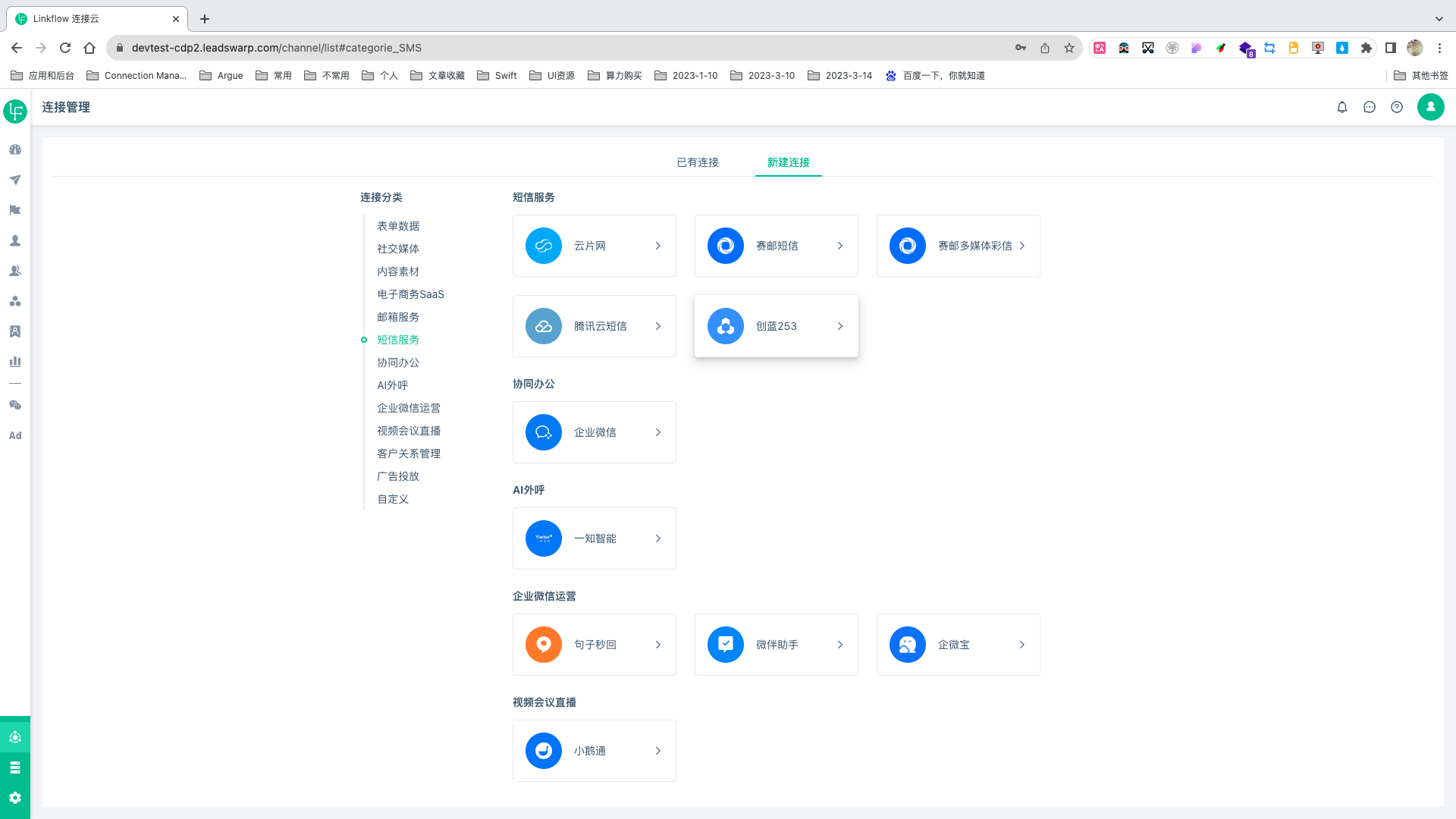The width and height of the screenshot is (1456, 819).
Task: Click the 赛邮短信 logo icon
Action: pyautogui.click(x=726, y=246)
